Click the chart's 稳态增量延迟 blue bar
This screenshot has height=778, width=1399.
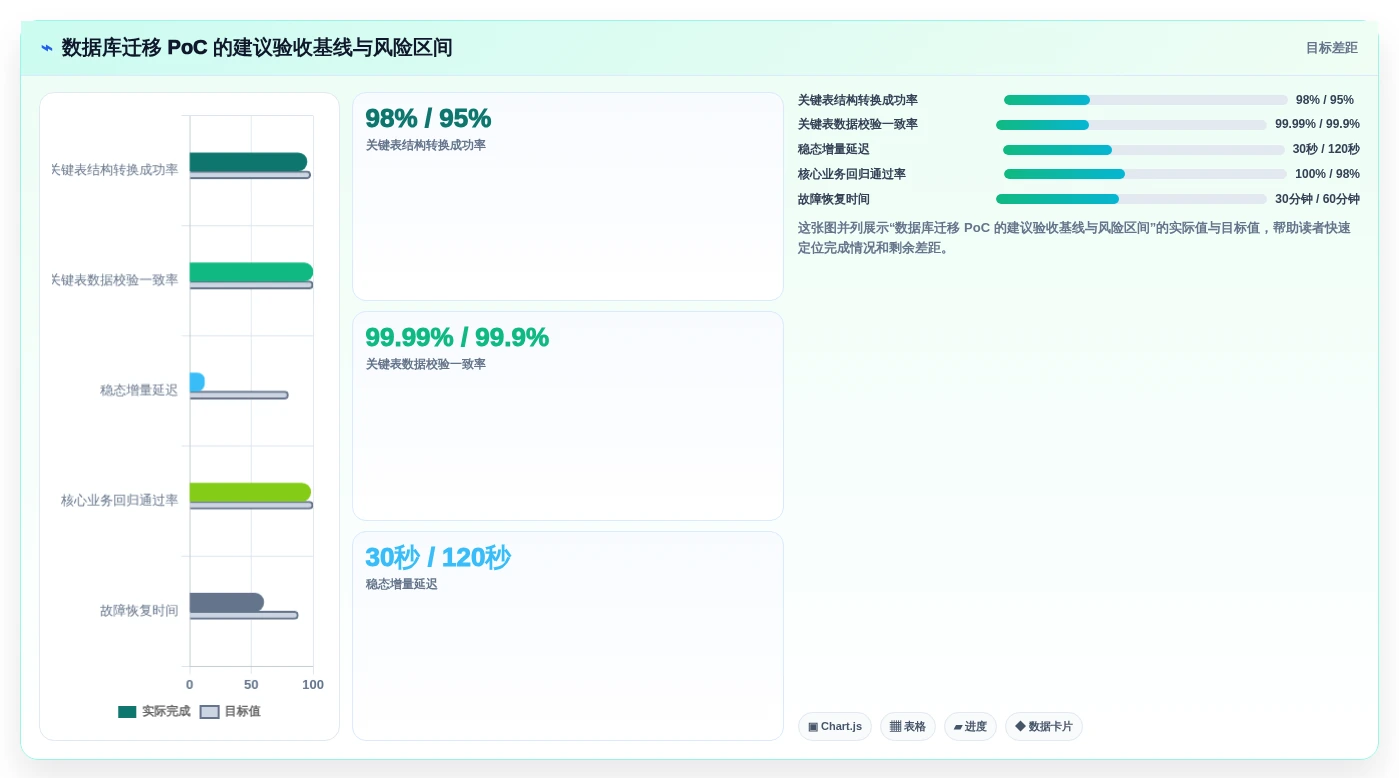coord(197,382)
